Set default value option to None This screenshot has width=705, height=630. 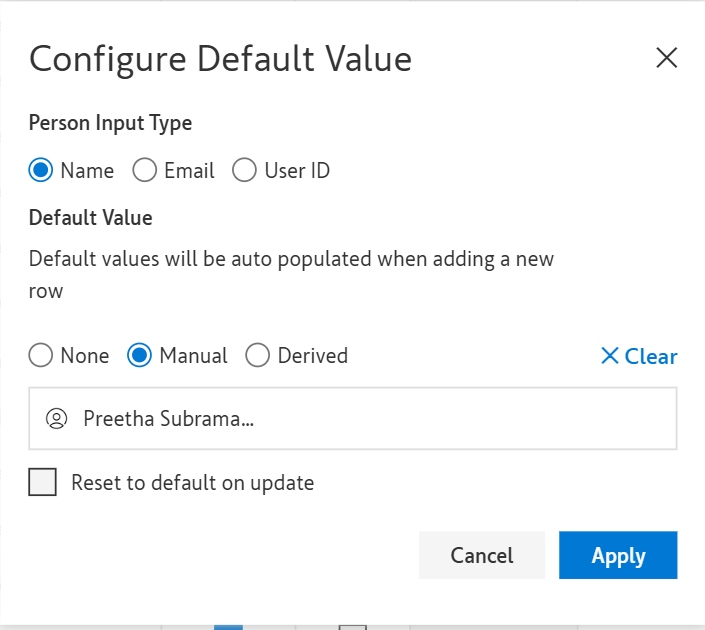tap(41, 355)
